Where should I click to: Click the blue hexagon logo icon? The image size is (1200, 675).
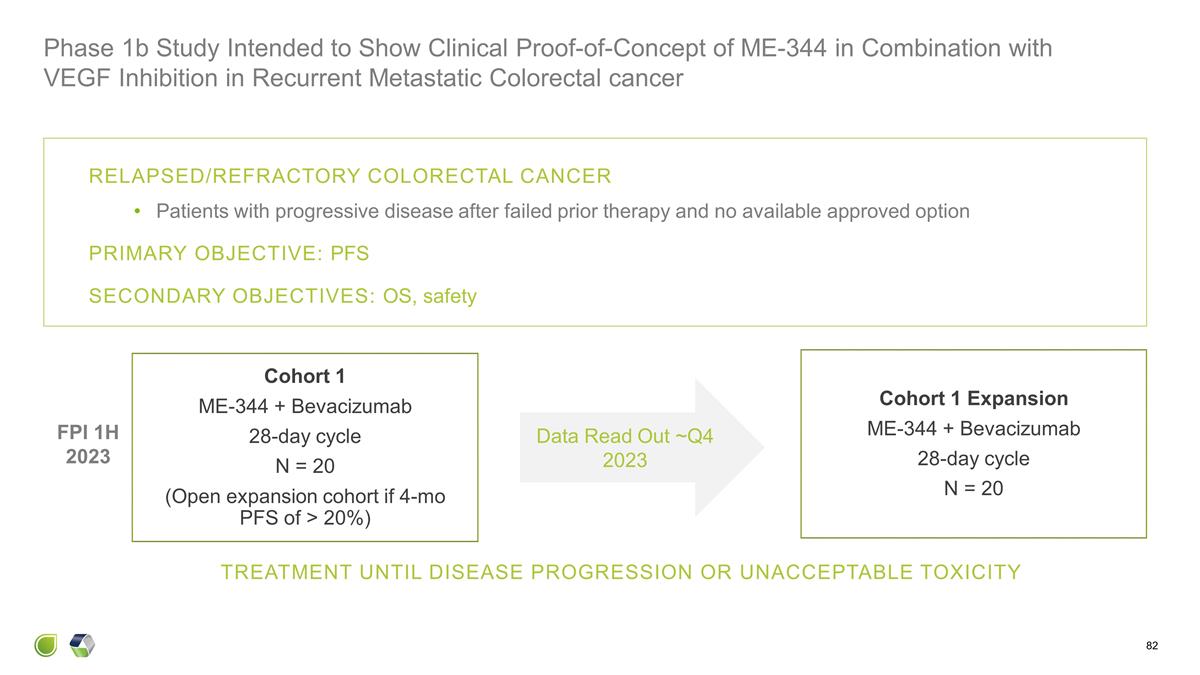point(82,645)
